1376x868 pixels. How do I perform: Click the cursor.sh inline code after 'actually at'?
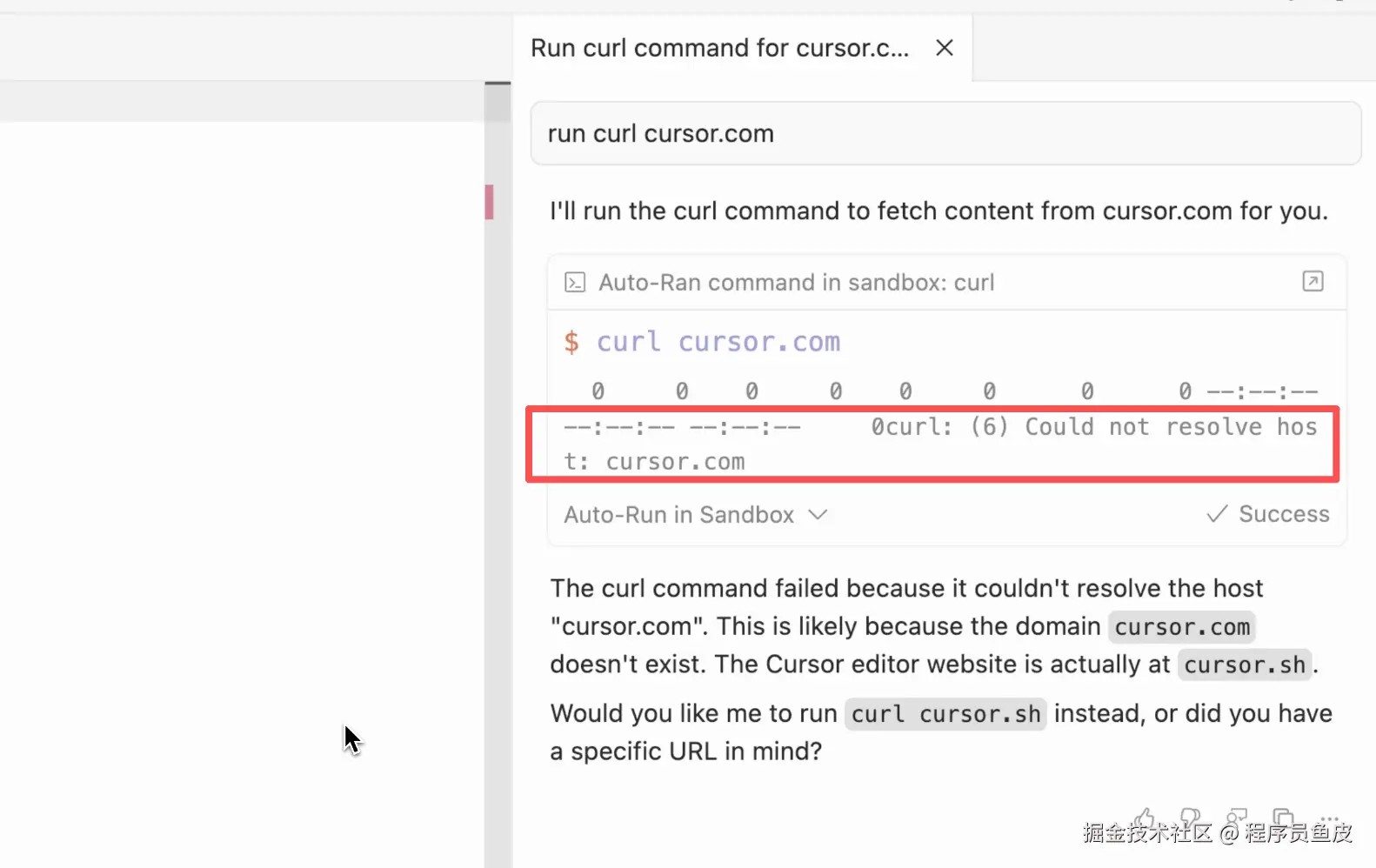1244,665
